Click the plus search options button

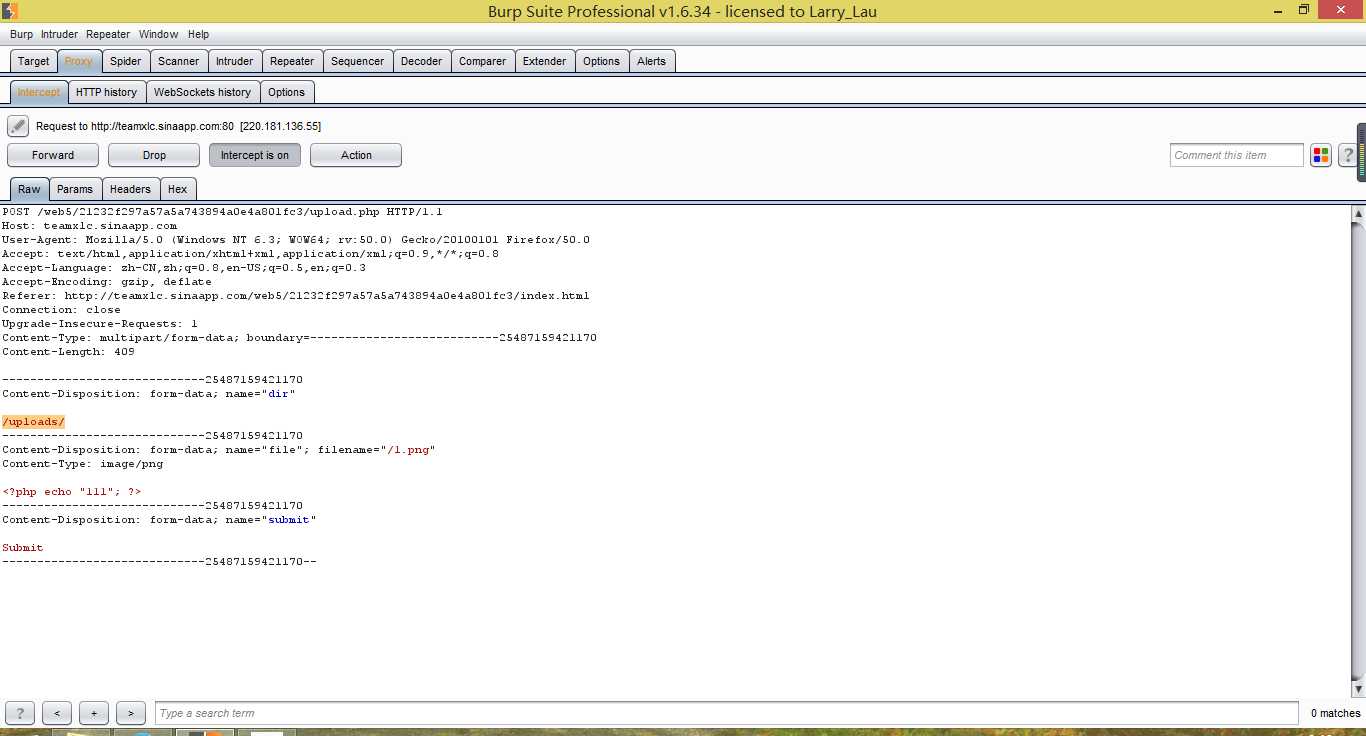(94, 713)
